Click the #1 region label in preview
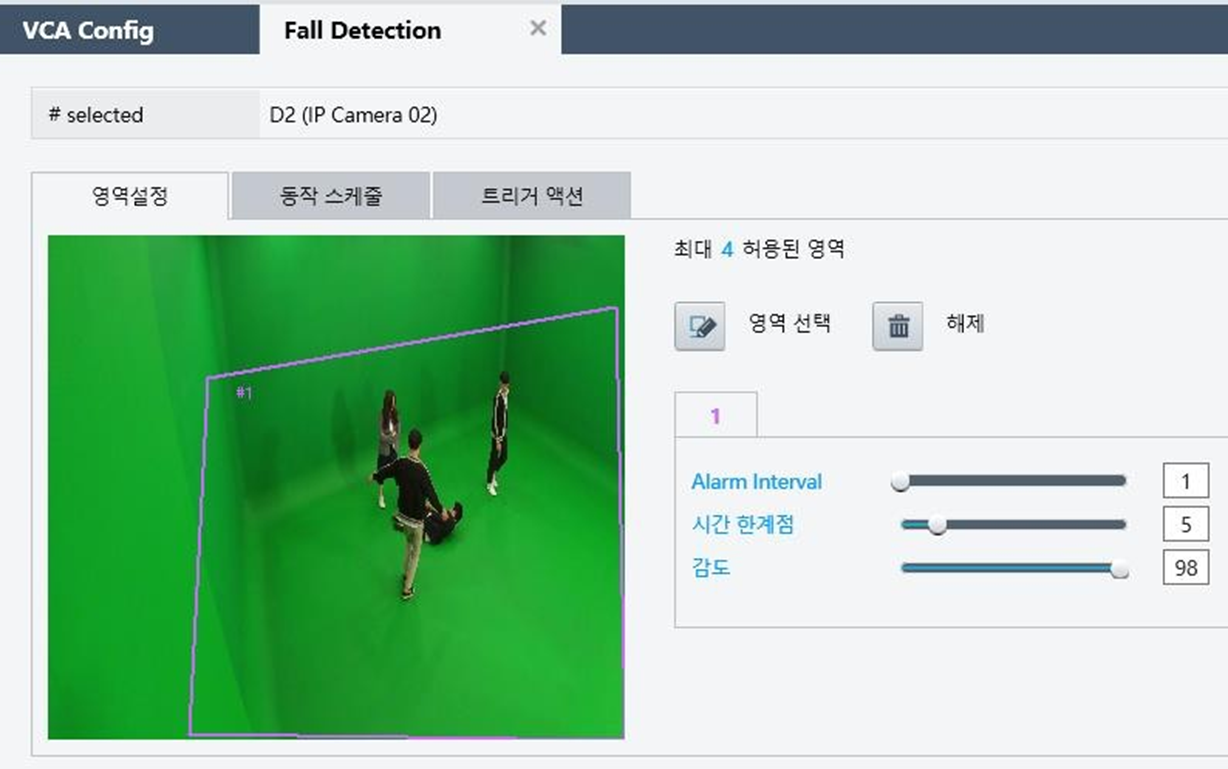Viewport: 1228px width, 769px height. point(244,393)
